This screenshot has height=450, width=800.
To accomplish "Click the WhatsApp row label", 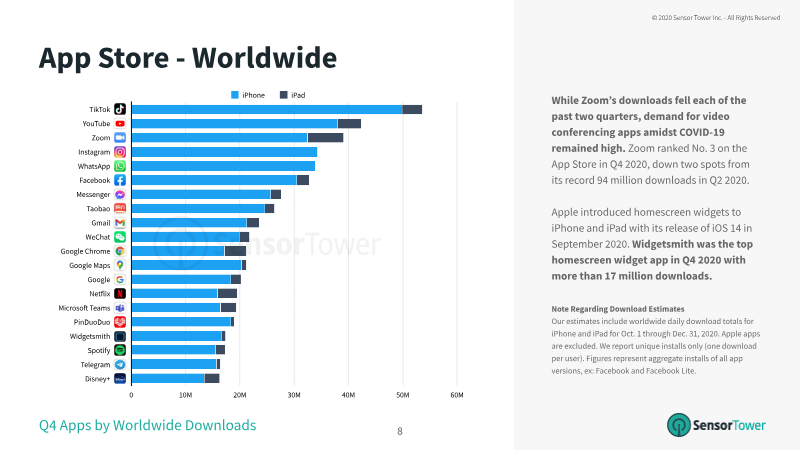I will coord(94,166).
